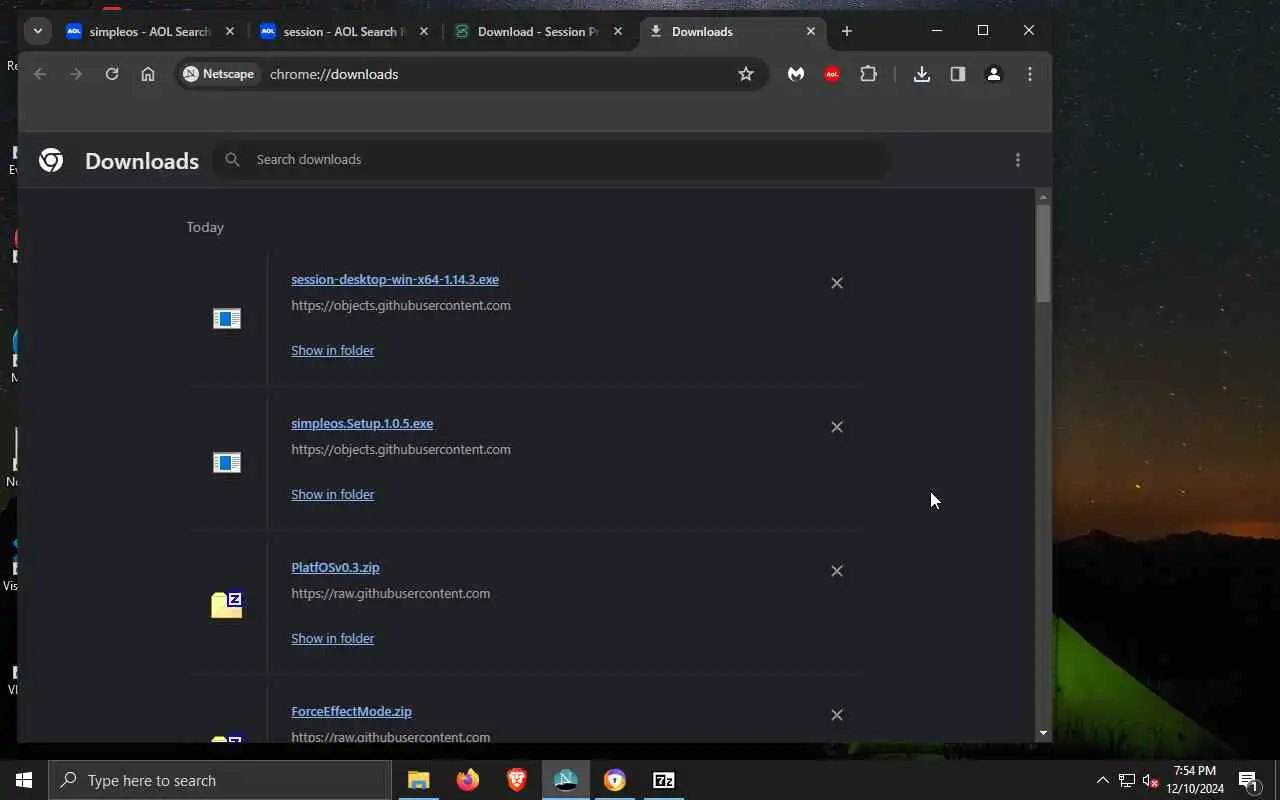Remove session-desktop exe from list
The image size is (1280, 800).
click(837, 283)
